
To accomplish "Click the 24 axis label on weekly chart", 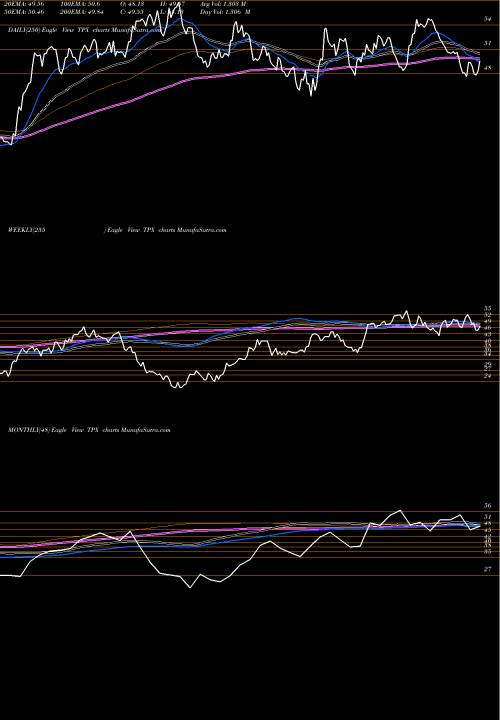I will pyautogui.click(x=488, y=376).
